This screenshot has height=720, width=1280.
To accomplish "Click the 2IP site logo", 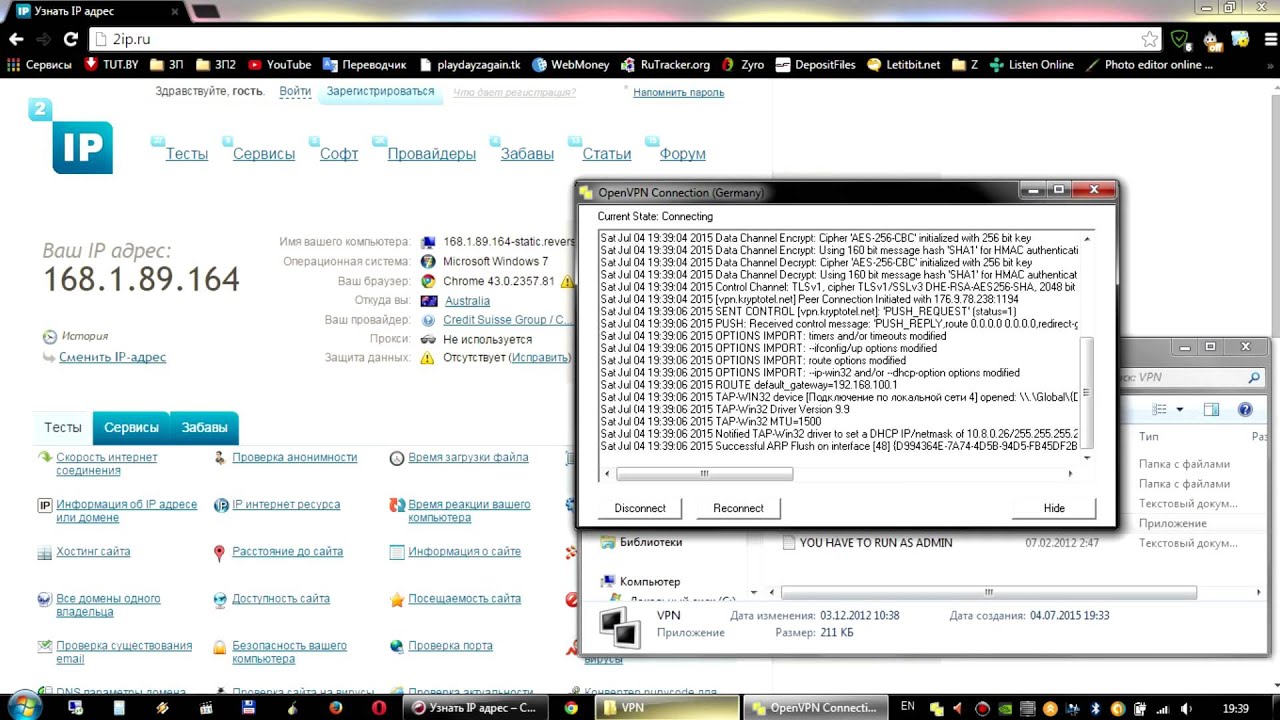I will tap(71, 138).
